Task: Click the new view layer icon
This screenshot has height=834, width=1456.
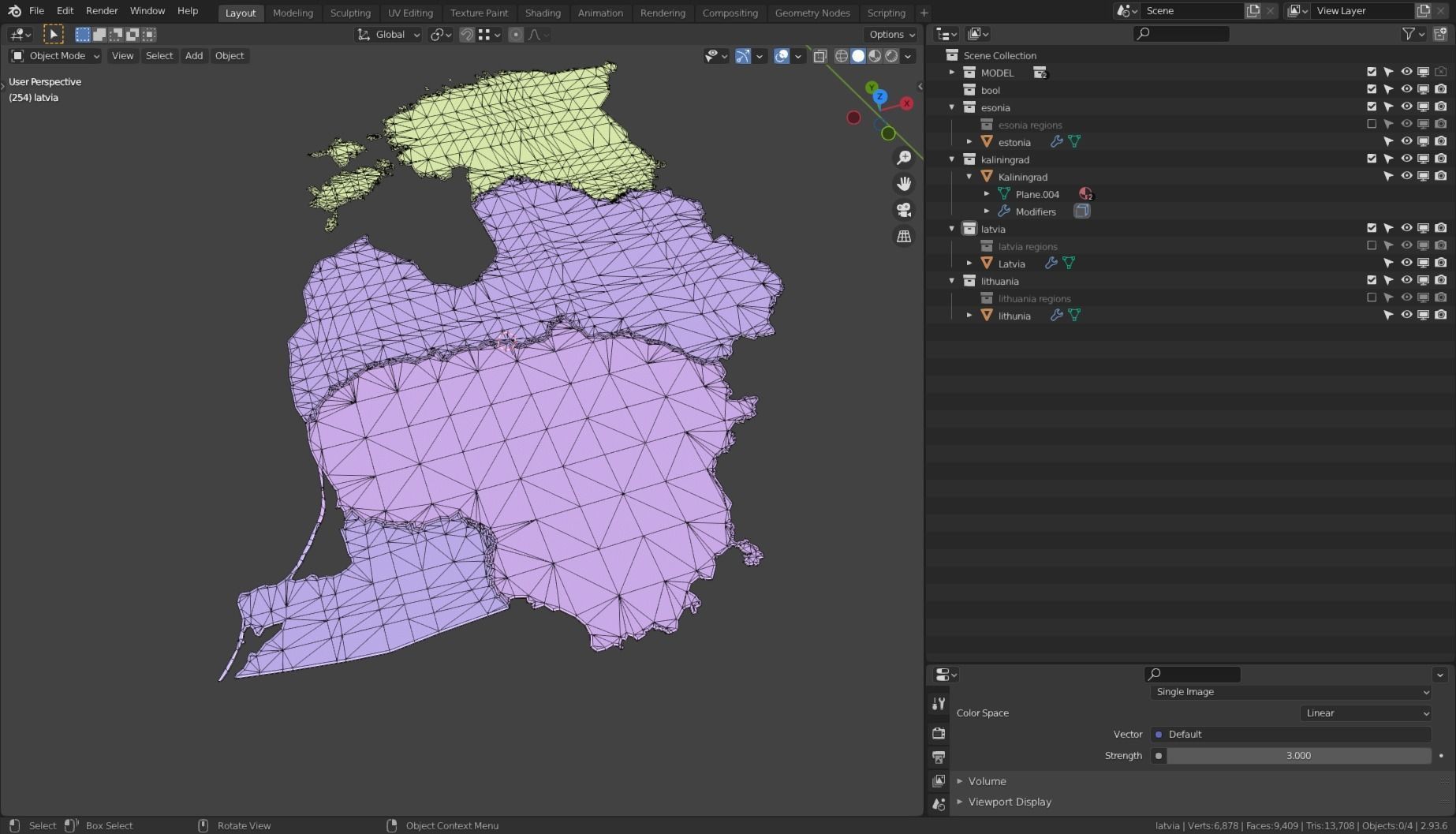Action: click(x=1424, y=11)
